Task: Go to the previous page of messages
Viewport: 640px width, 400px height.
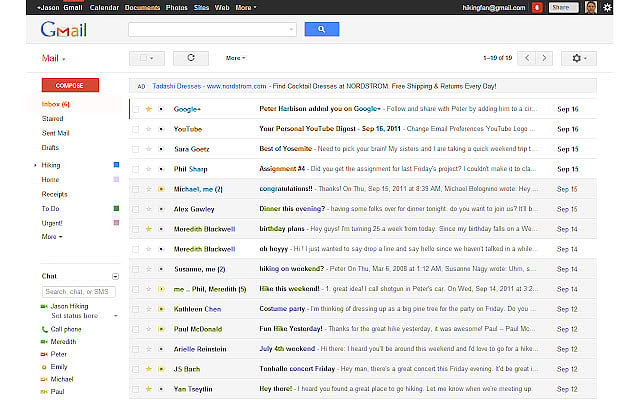Action: 527,58
